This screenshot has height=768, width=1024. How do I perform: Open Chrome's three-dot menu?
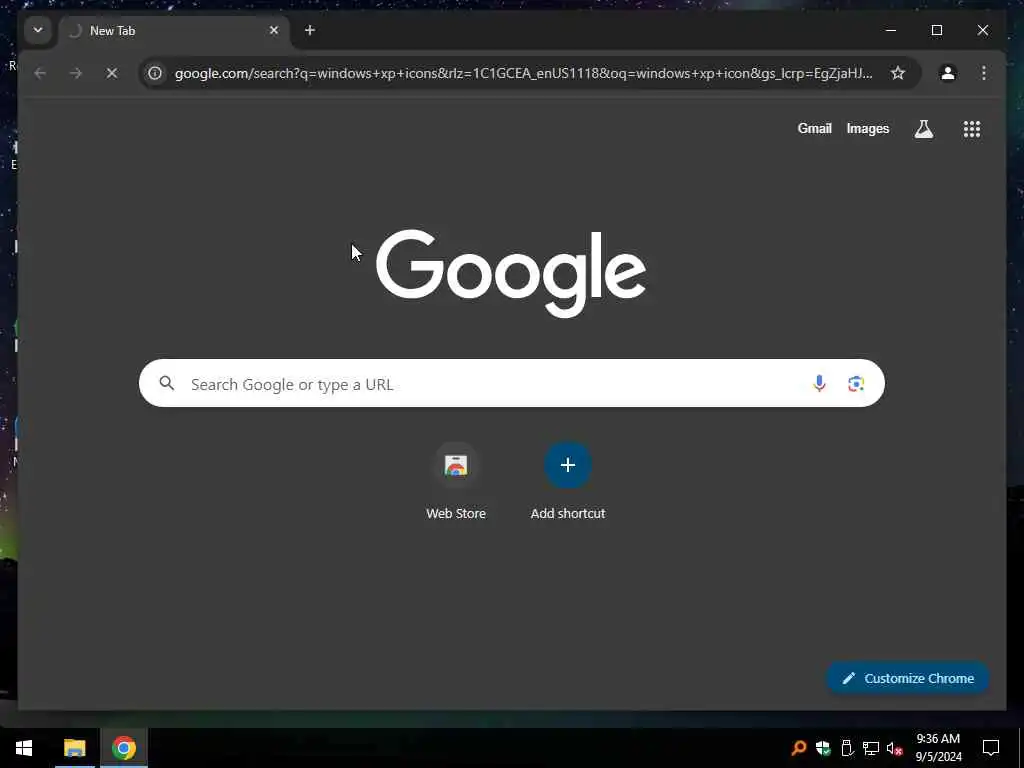click(984, 73)
